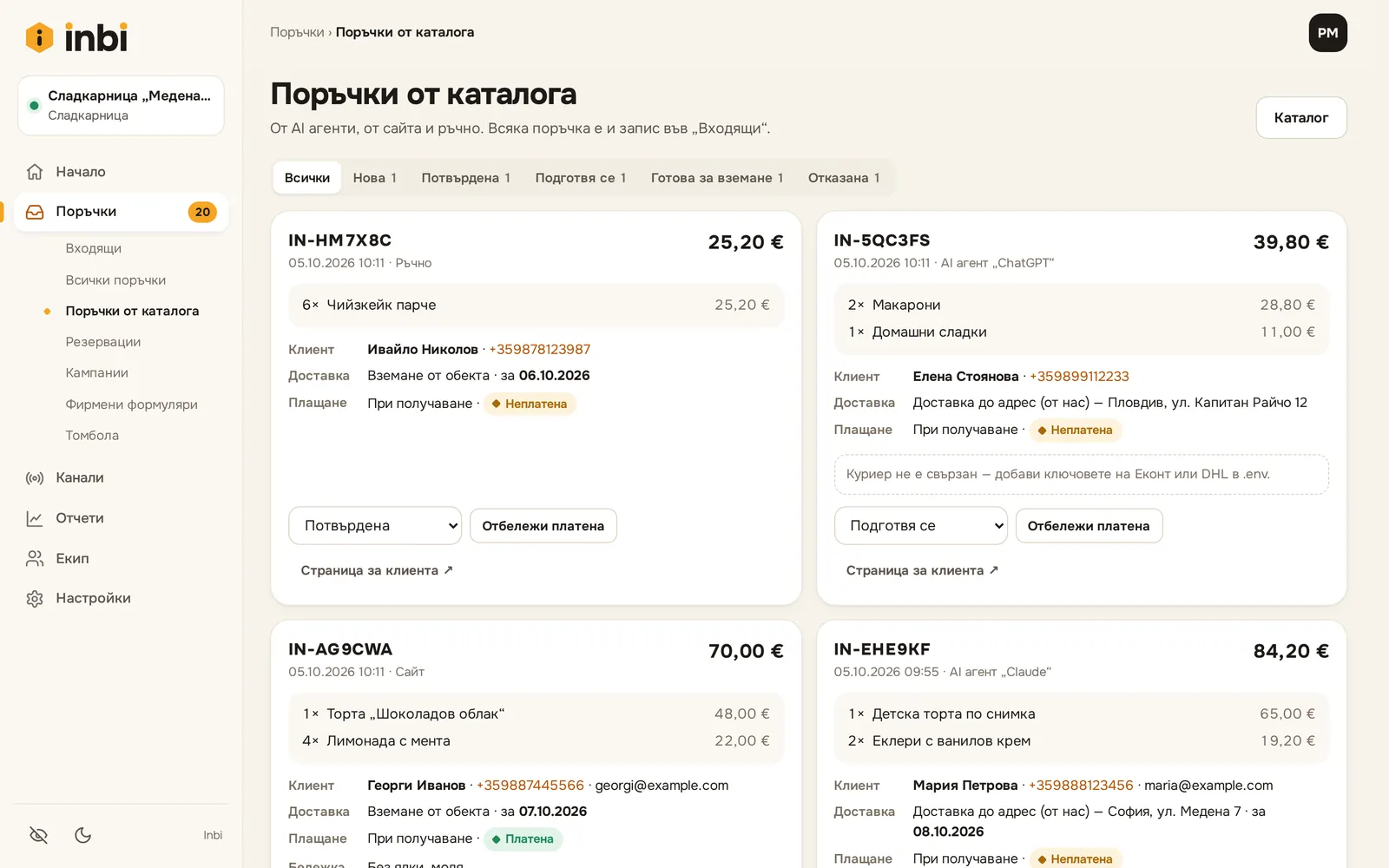Open Всички поръчки submenu item

(x=115, y=280)
